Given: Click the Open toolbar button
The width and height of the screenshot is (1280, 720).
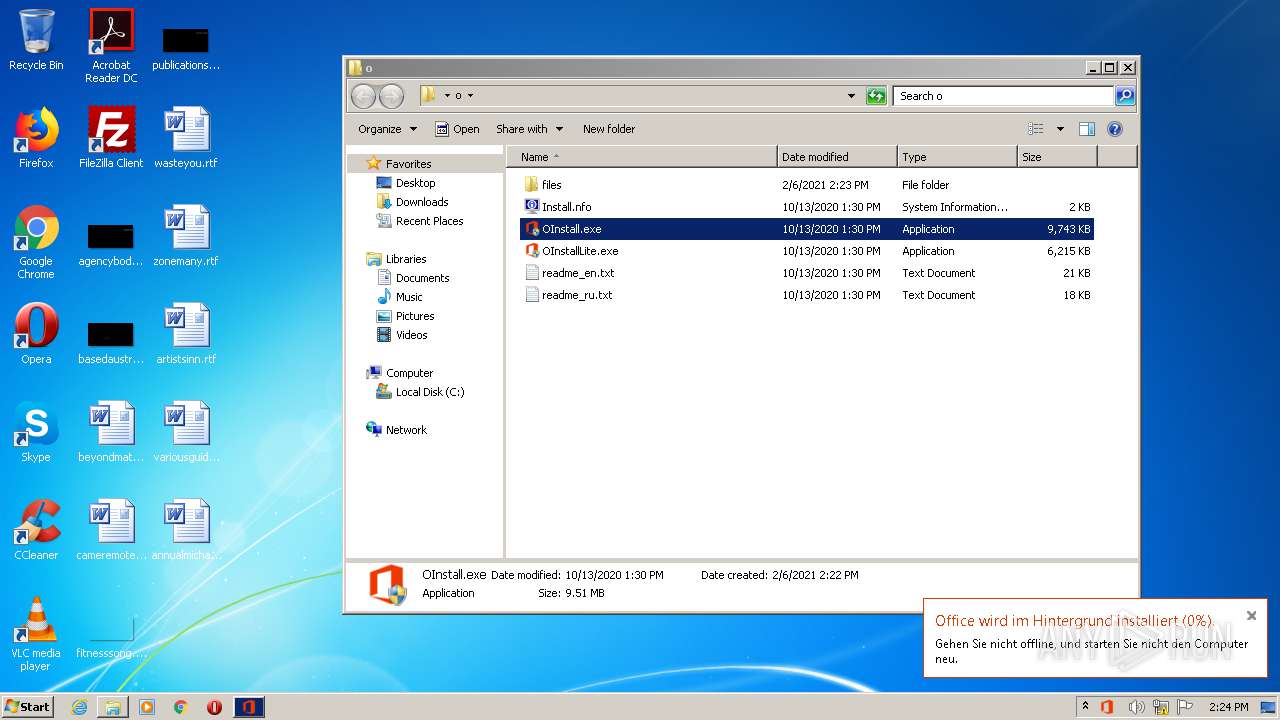Looking at the screenshot, I should coord(457,129).
